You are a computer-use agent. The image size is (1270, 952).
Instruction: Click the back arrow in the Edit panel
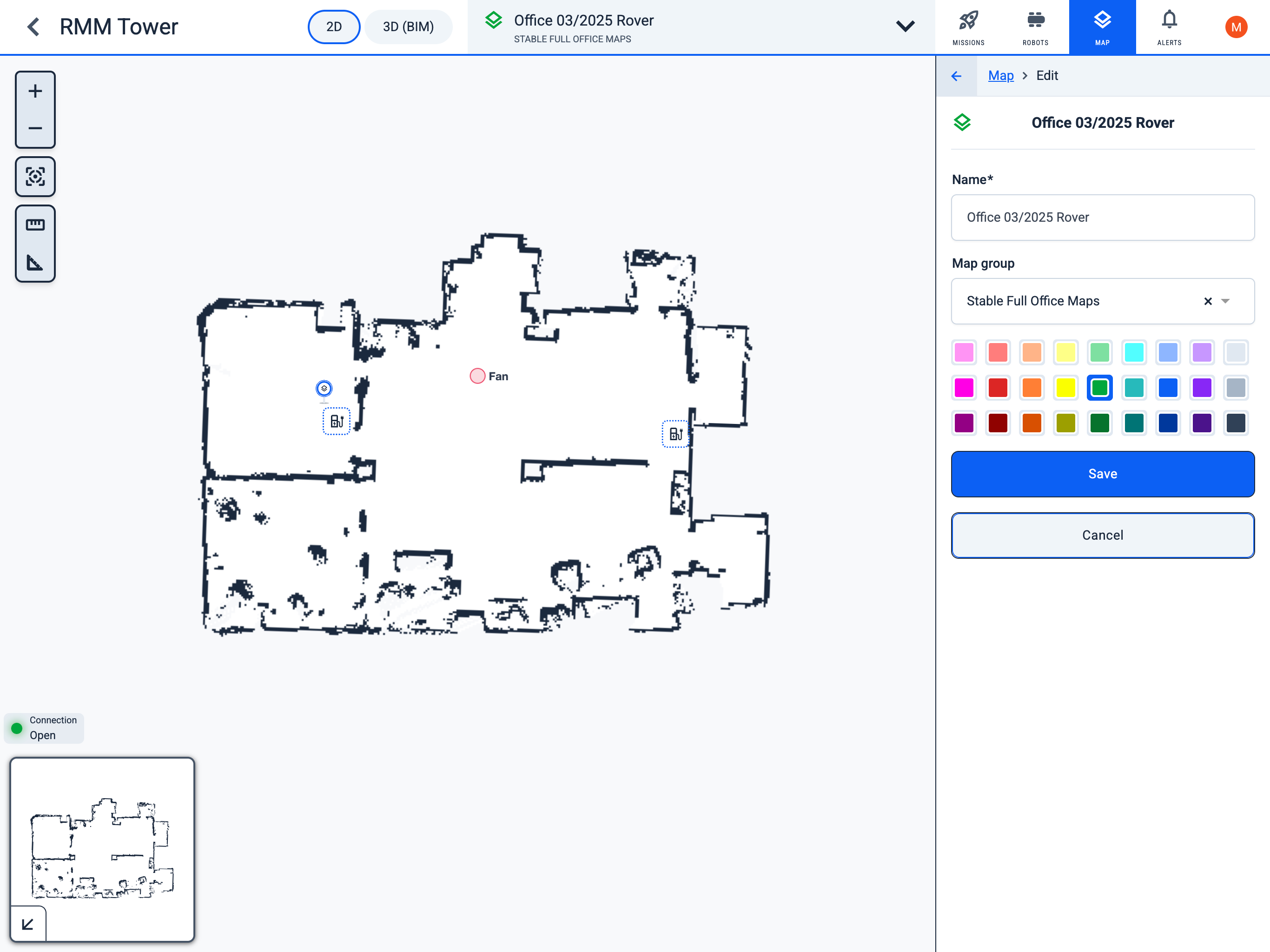[x=957, y=76]
